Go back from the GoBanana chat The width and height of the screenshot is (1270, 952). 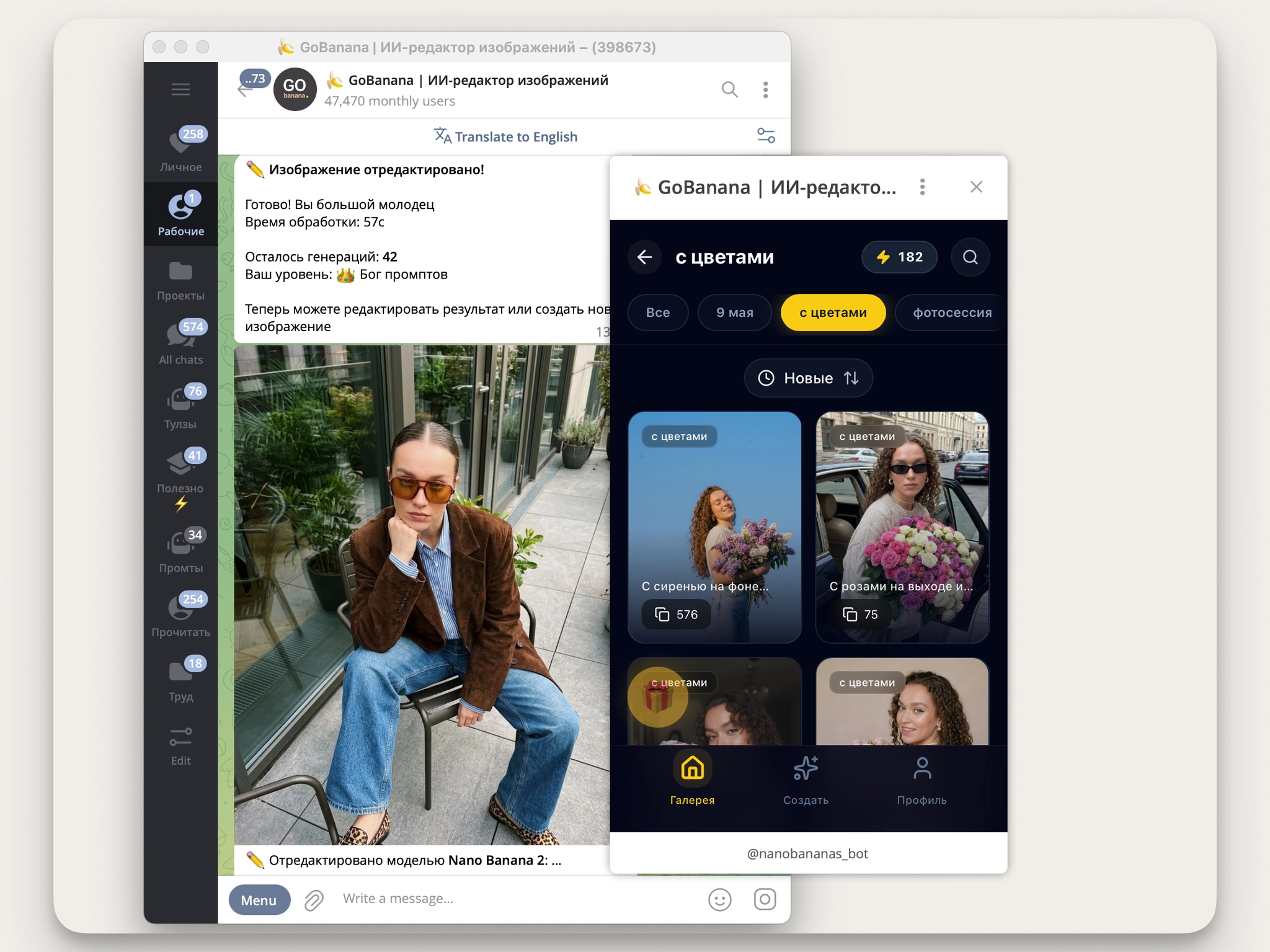244,90
